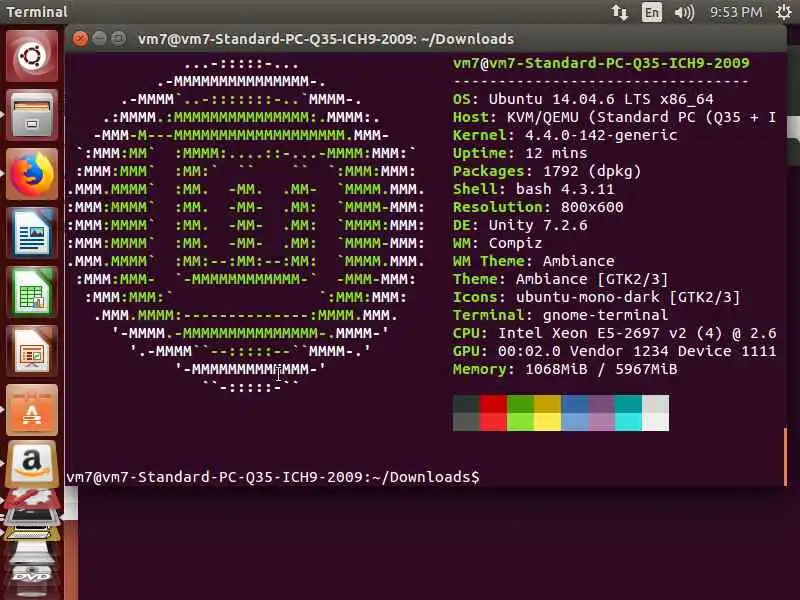Click the yellow color block
The image size is (800, 600).
tap(547, 413)
